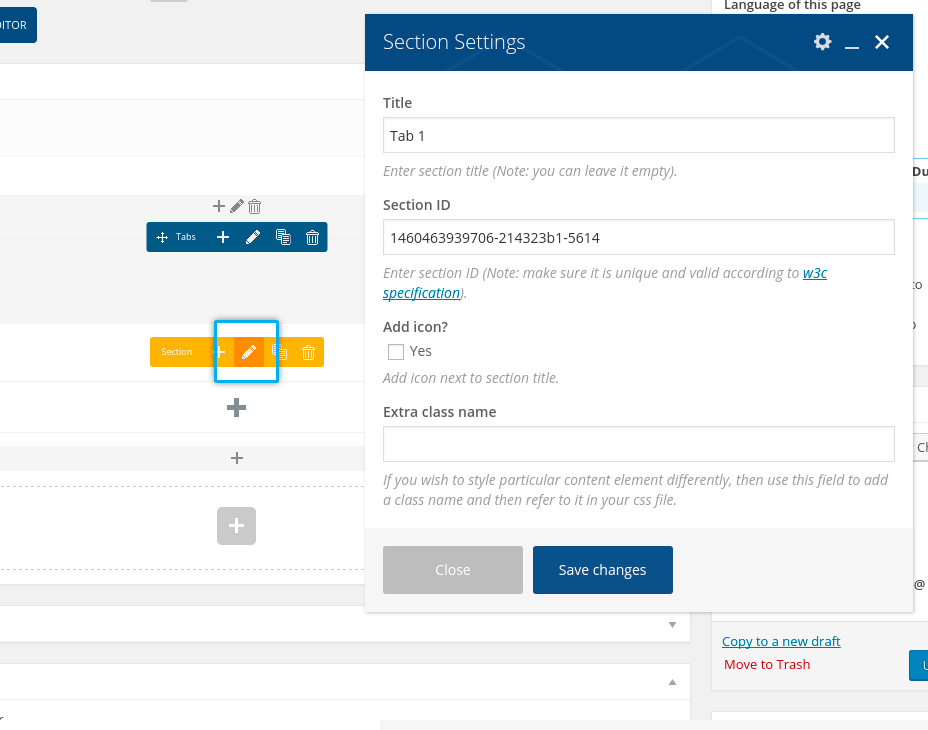The width and height of the screenshot is (928, 730).
Task: Click gray pencil icon above Tabs toolbar
Action: 237,206
